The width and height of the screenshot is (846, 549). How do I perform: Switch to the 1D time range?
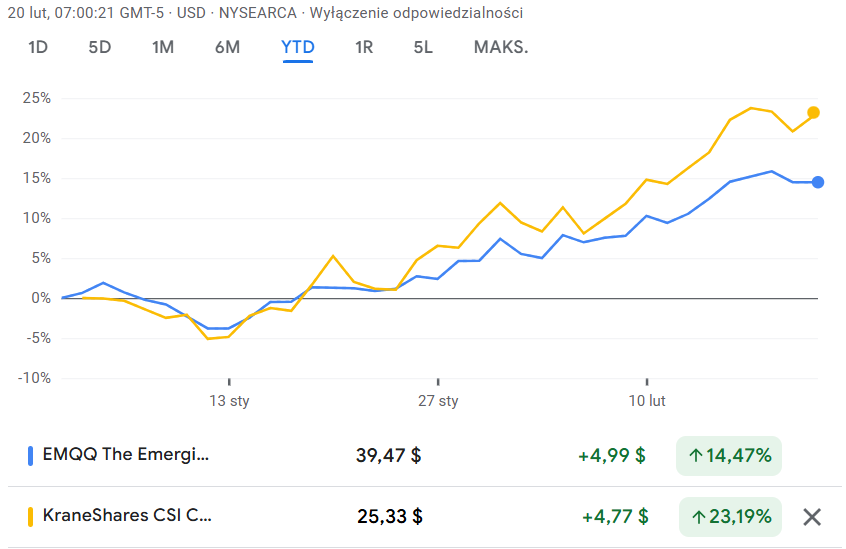pos(38,47)
